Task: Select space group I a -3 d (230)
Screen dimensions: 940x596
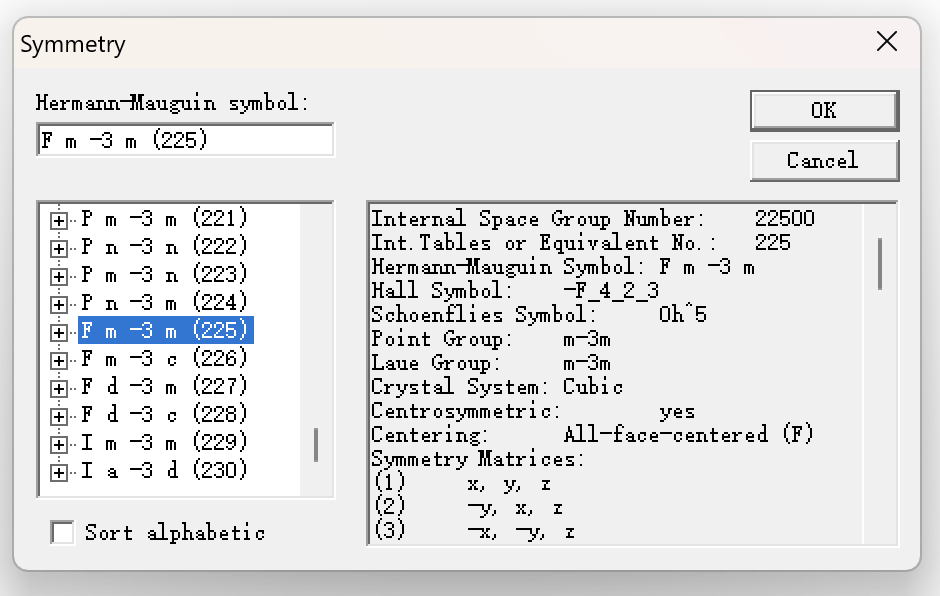Action: click(164, 470)
